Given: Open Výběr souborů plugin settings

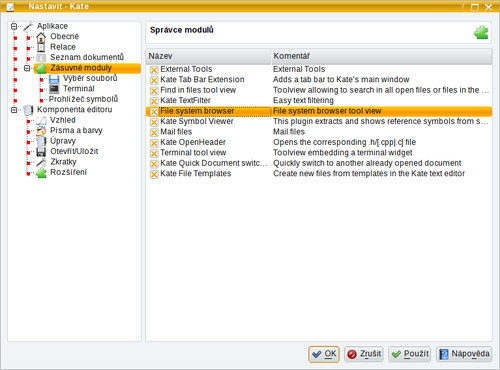Looking at the screenshot, I should (x=90, y=78).
